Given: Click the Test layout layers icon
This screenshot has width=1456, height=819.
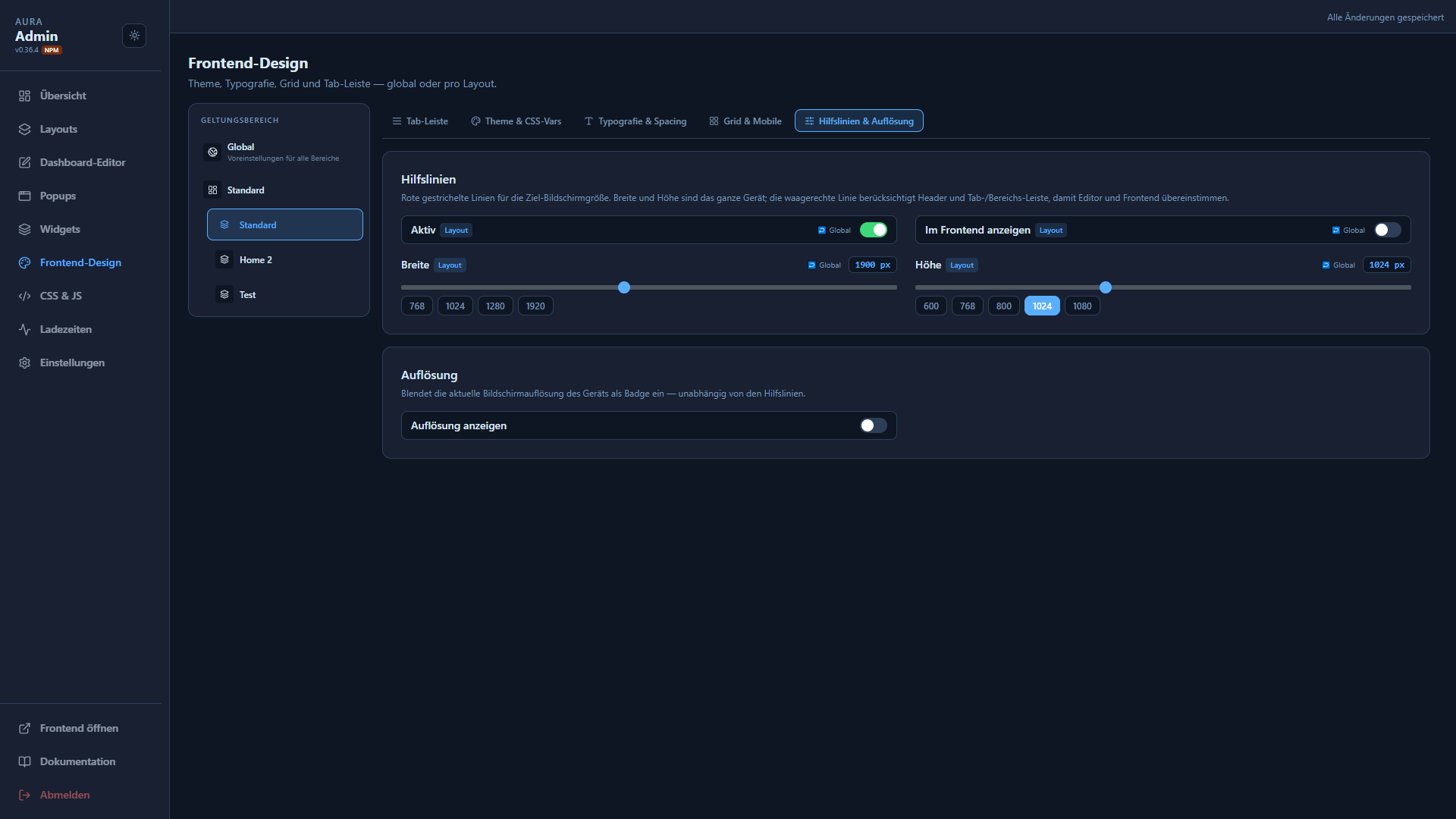Looking at the screenshot, I should (224, 295).
